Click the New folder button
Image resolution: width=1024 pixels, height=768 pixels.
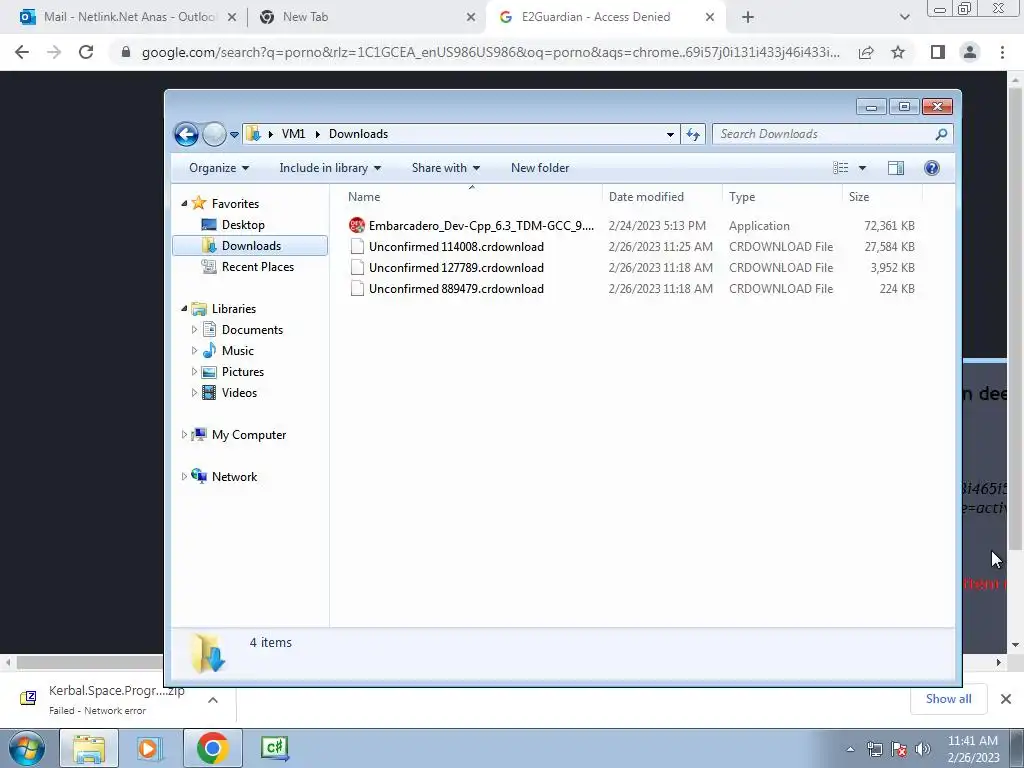[540, 168]
